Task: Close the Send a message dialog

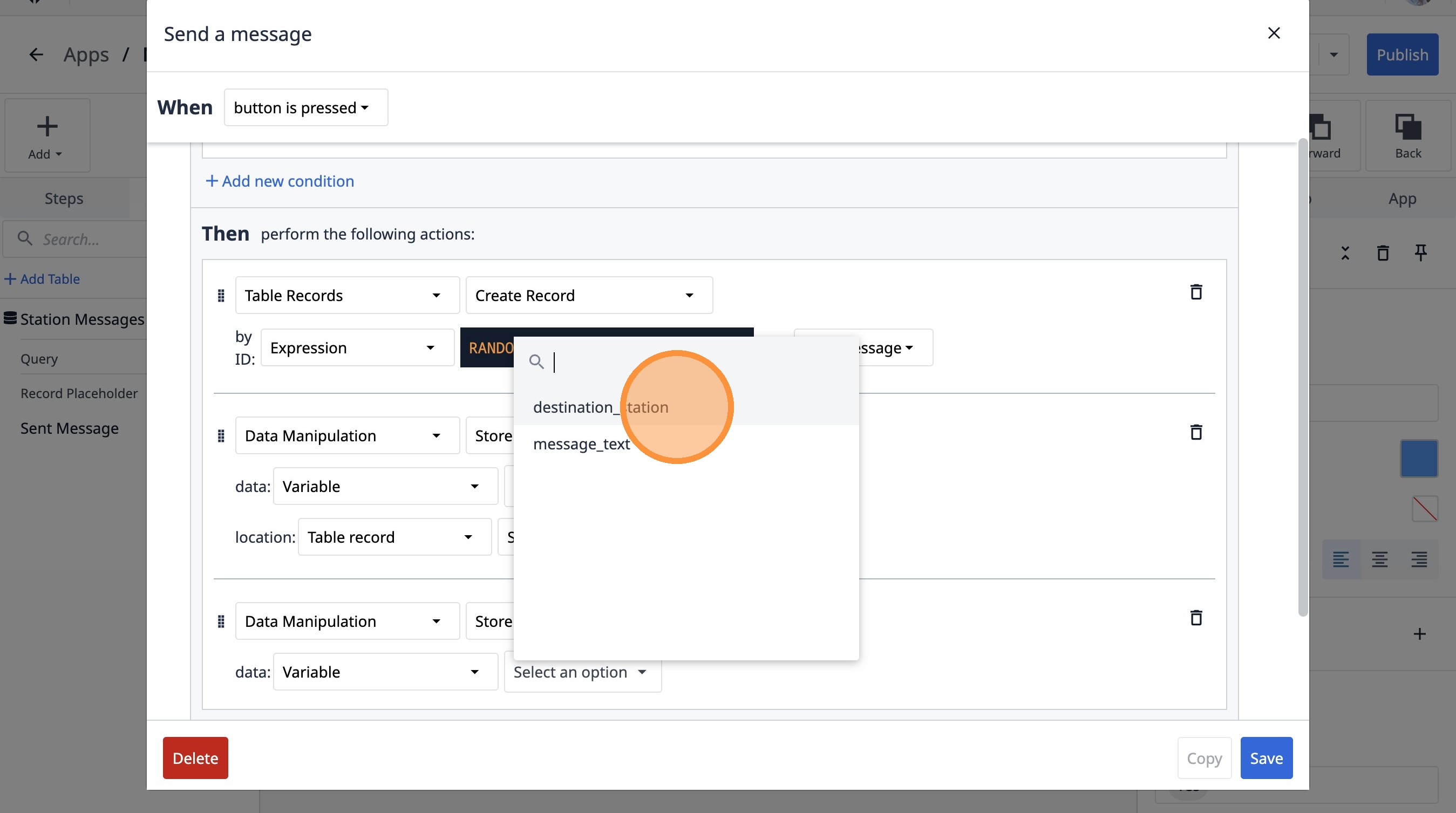Action: pos(1274,33)
